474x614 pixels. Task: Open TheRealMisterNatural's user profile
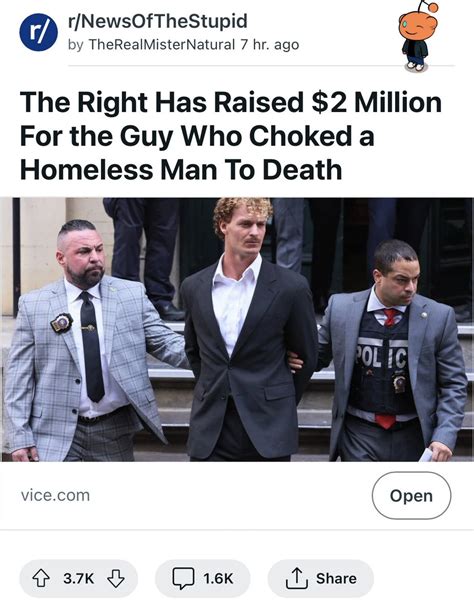click(161, 45)
